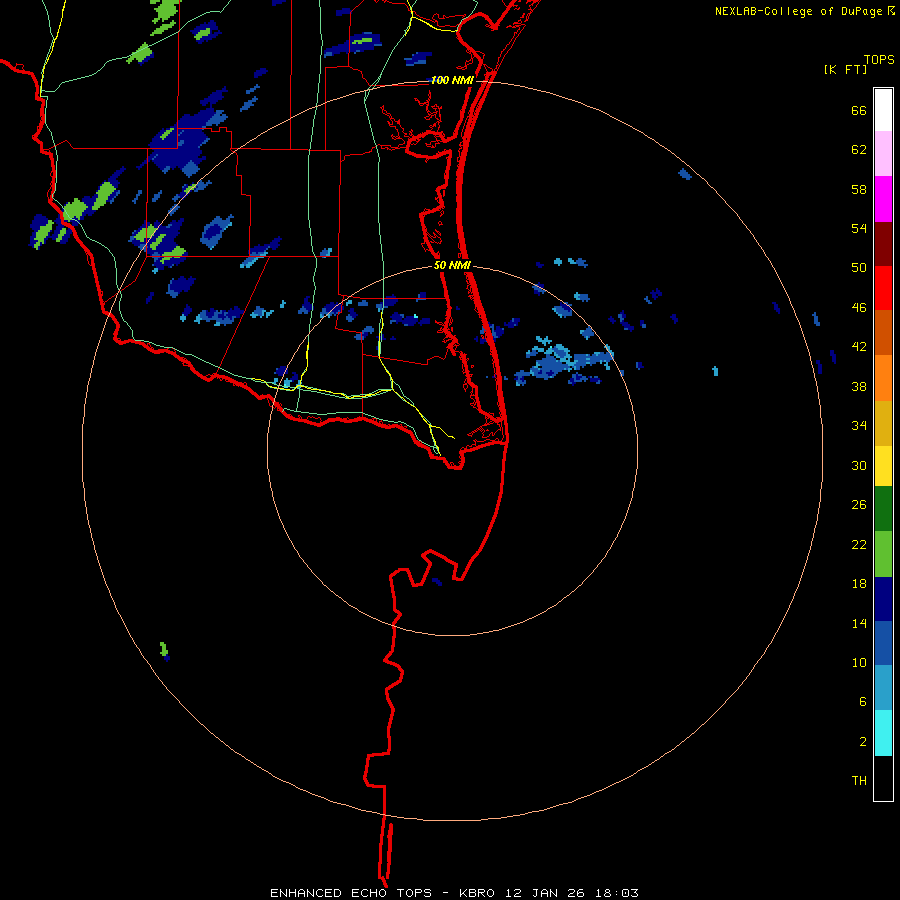Viewport: 900px width, 900px height.
Task: Click the 50 NMI range ring label
Action: [x=452, y=265]
